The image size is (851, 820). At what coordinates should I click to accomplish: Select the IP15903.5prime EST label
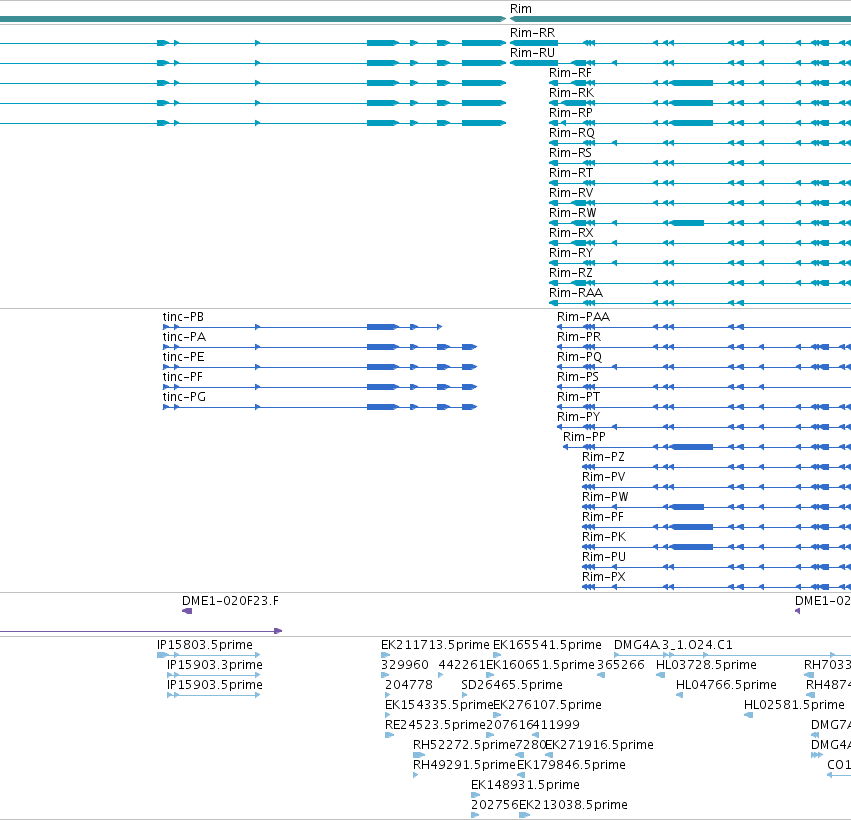point(214,685)
